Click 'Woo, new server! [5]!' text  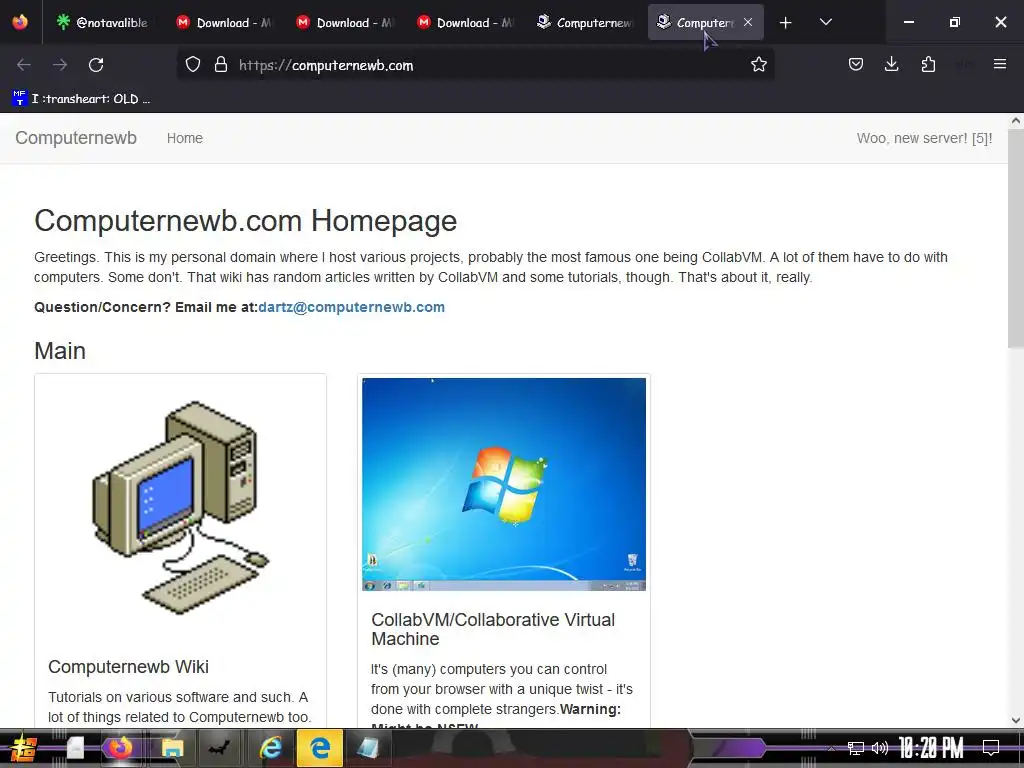(924, 138)
